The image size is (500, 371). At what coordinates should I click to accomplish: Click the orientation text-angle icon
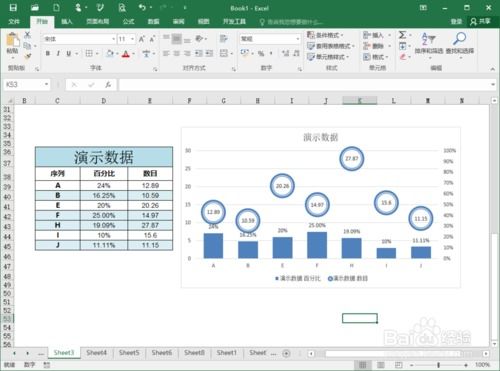tap(199, 39)
